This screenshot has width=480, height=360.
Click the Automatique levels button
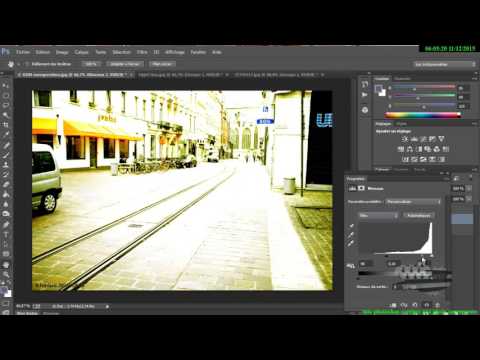click(x=419, y=216)
